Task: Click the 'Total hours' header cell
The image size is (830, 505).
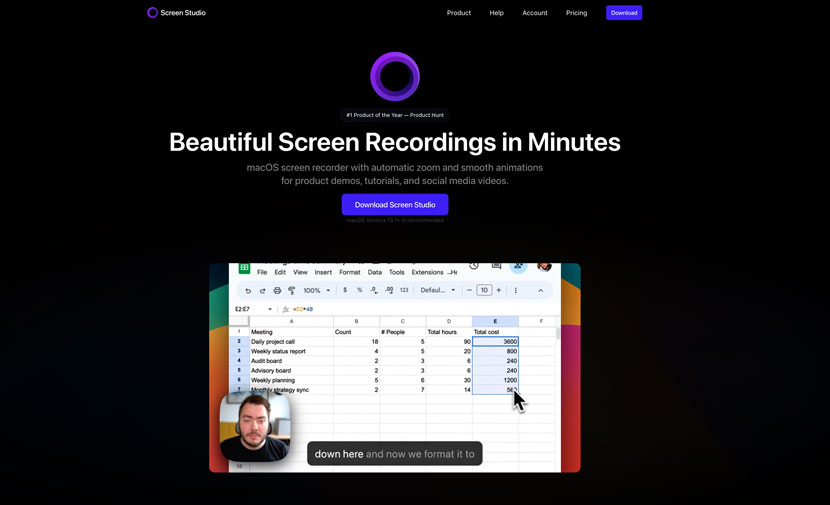Action: click(449, 332)
